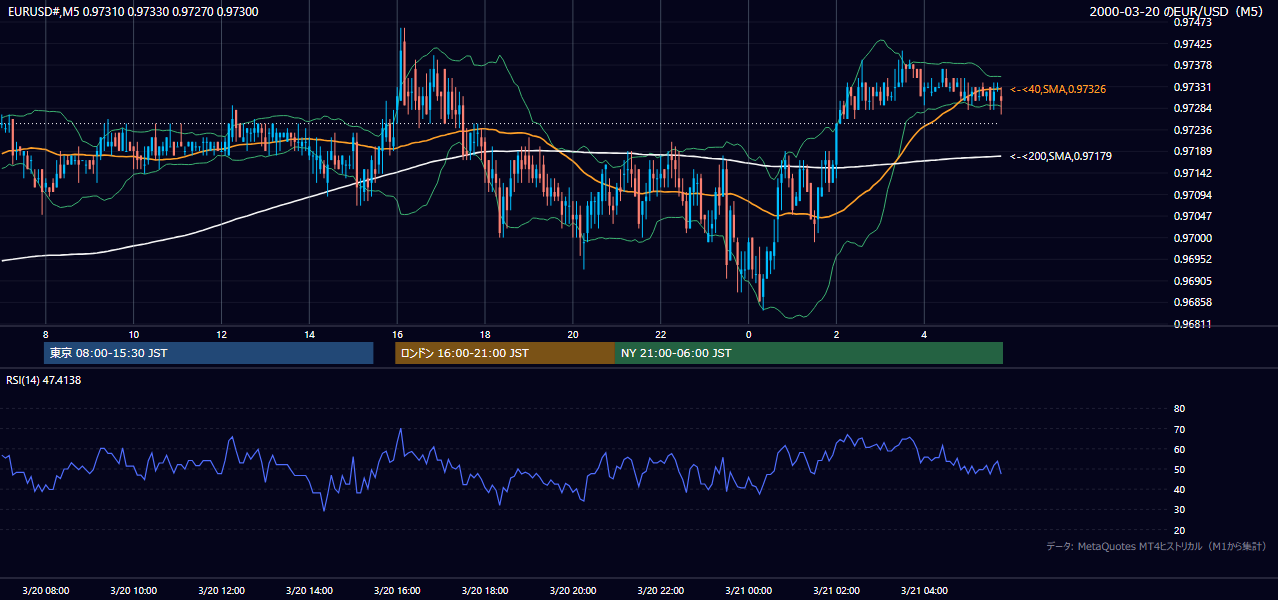This screenshot has width=1278, height=600.
Task: Click price level 0.97000 on price axis
Action: (x=1192, y=238)
